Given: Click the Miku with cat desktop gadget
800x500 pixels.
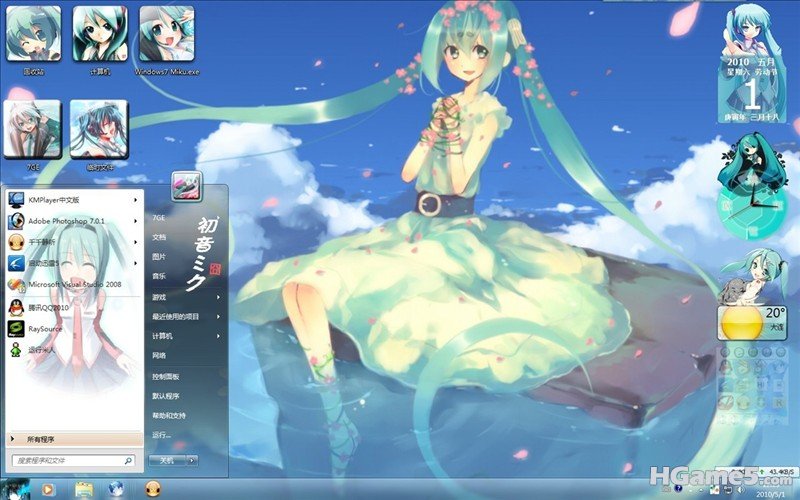Looking at the screenshot, I should pyautogui.click(x=753, y=277).
